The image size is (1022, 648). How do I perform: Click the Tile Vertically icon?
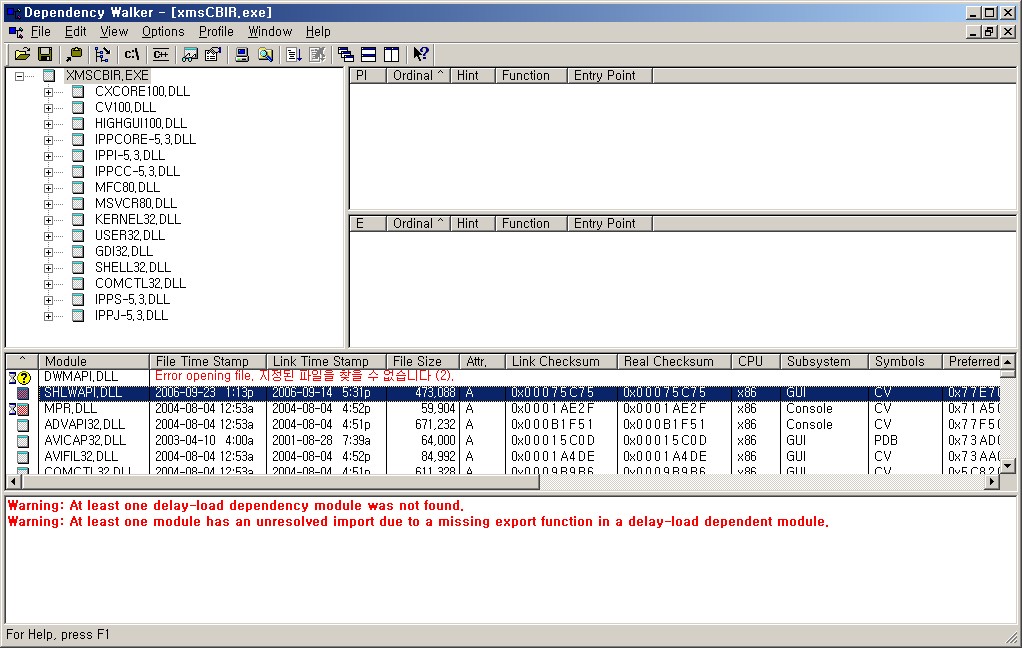pyautogui.click(x=392, y=54)
